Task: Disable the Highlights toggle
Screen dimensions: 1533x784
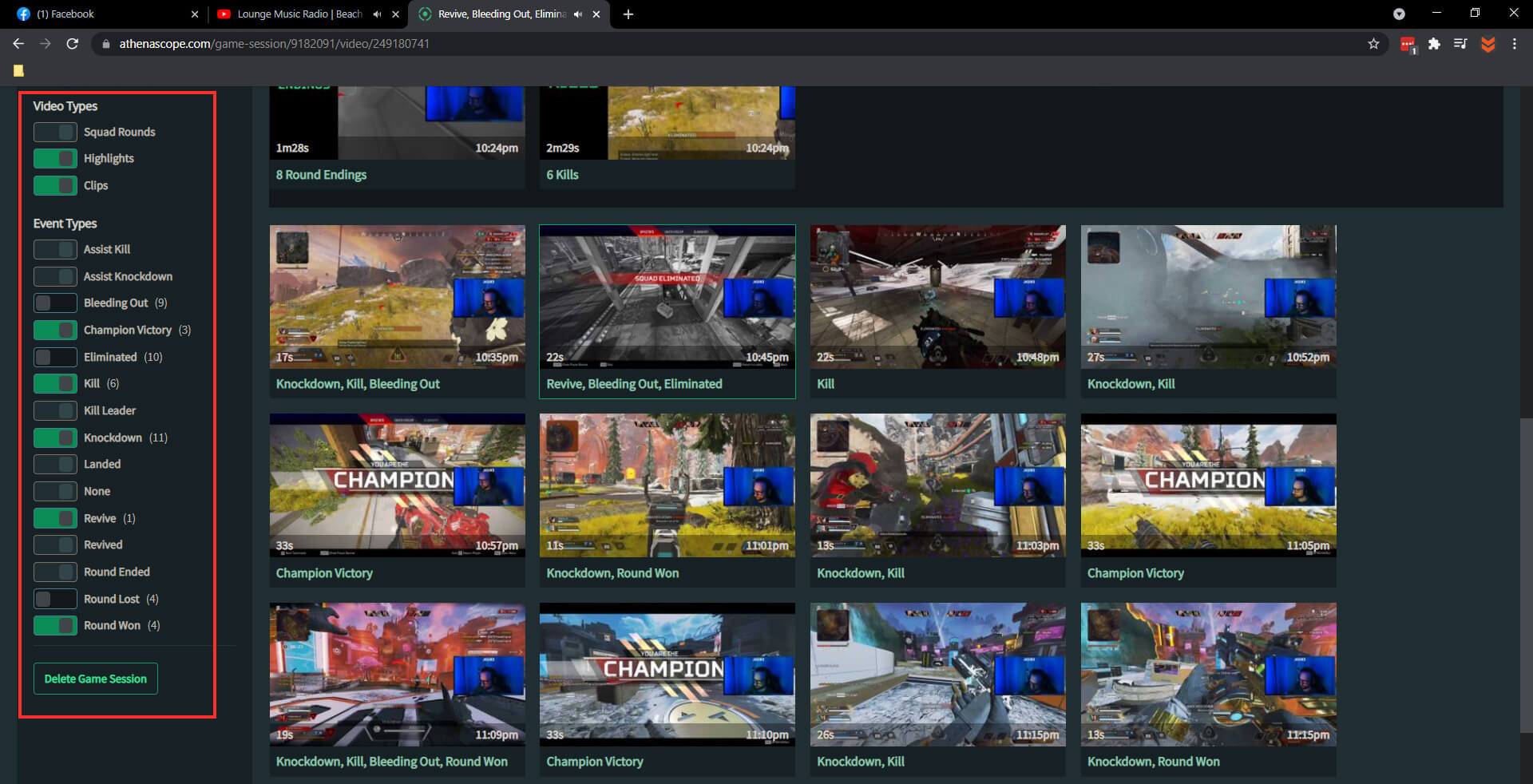Action: (55, 158)
